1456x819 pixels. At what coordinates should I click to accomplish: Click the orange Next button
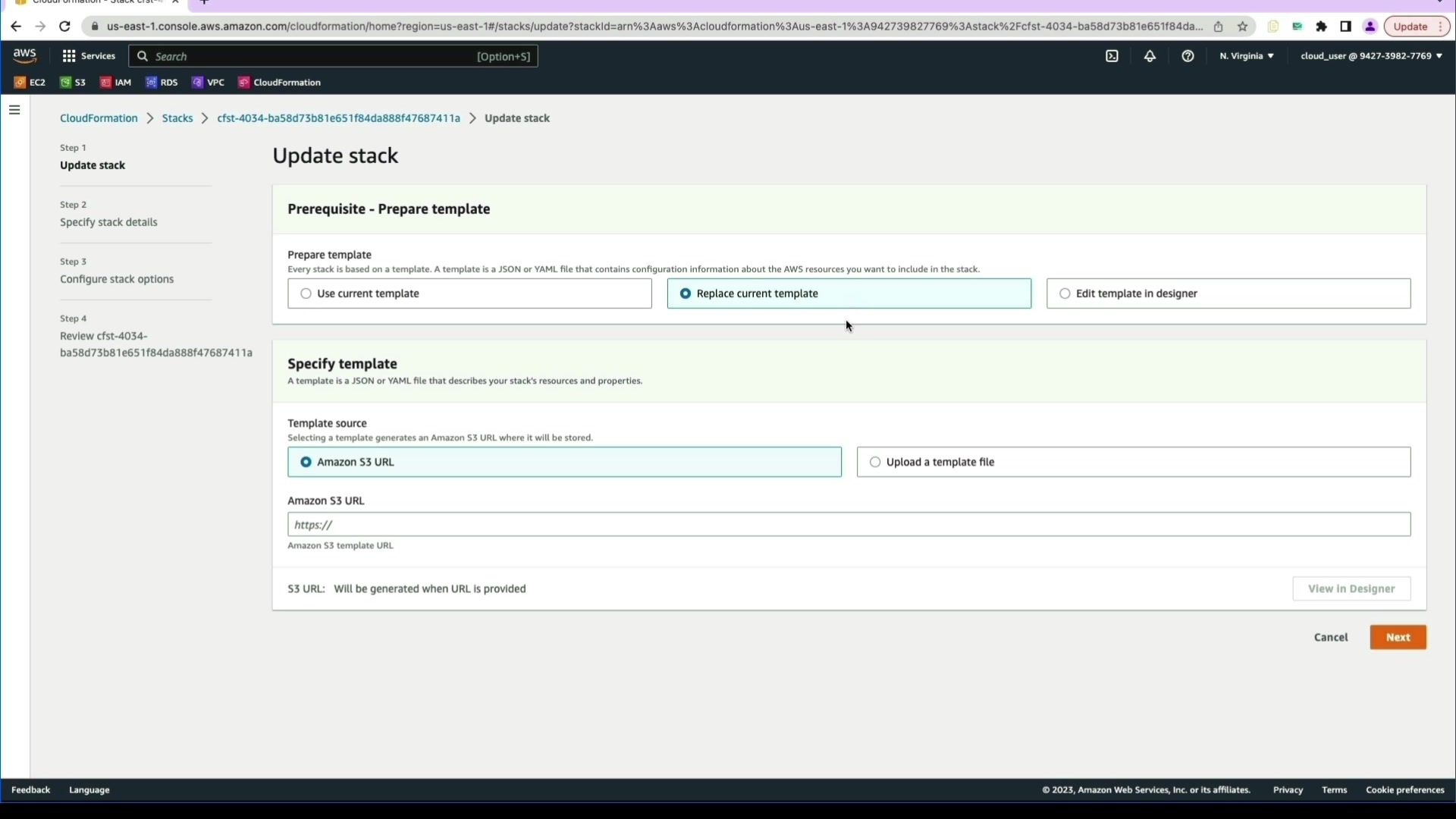(x=1397, y=637)
